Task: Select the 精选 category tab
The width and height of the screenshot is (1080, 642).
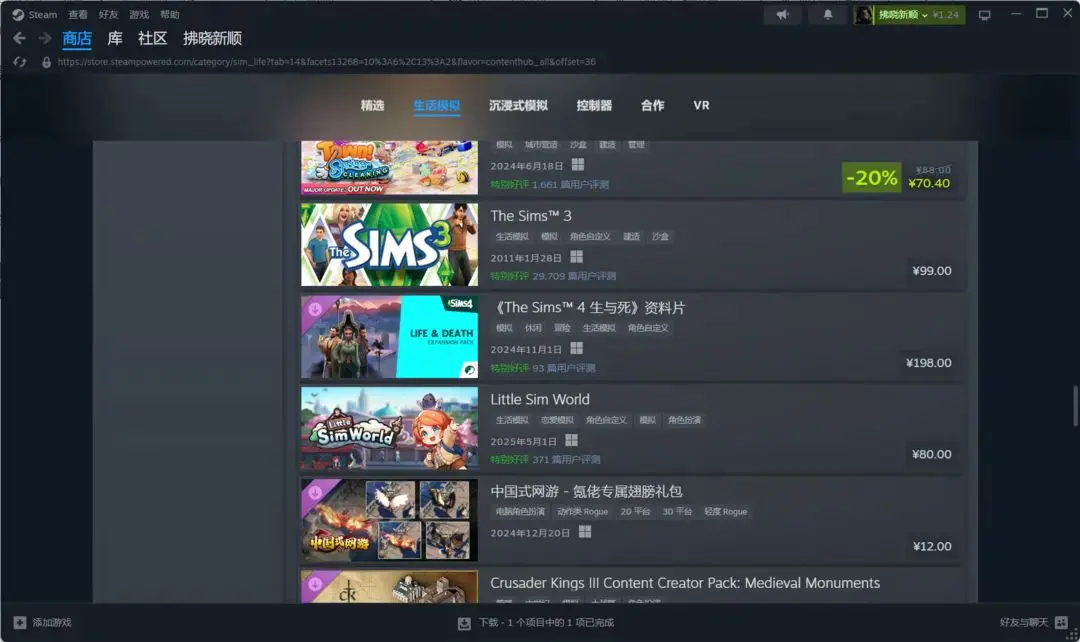Action: pos(373,105)
